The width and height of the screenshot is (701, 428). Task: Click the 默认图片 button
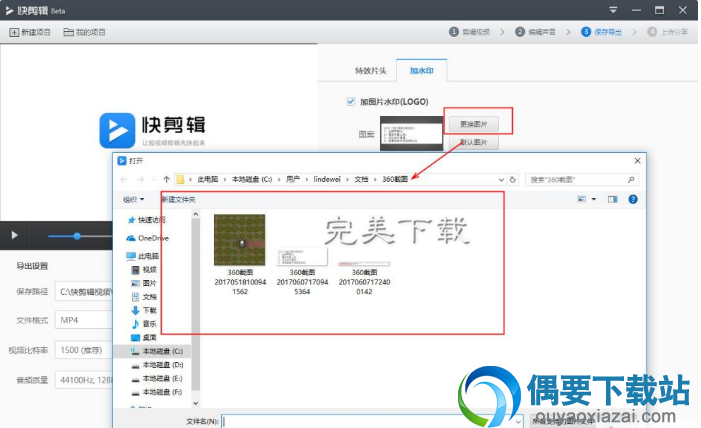[473, 142]
